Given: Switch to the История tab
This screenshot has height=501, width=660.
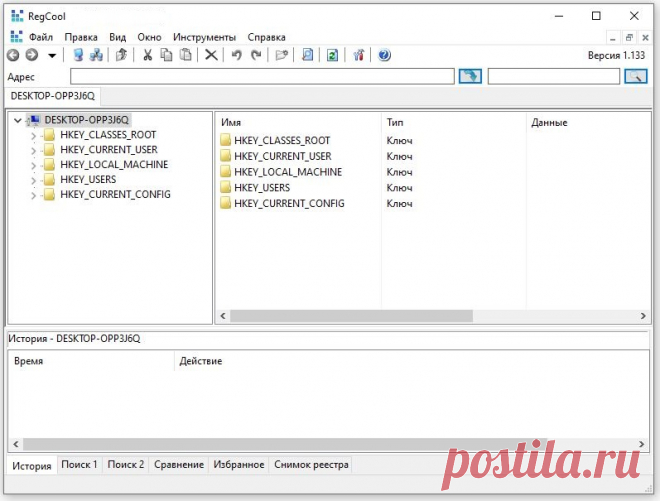Looking at the screenshot, I should pyautogui.click(x=32, y=466).
